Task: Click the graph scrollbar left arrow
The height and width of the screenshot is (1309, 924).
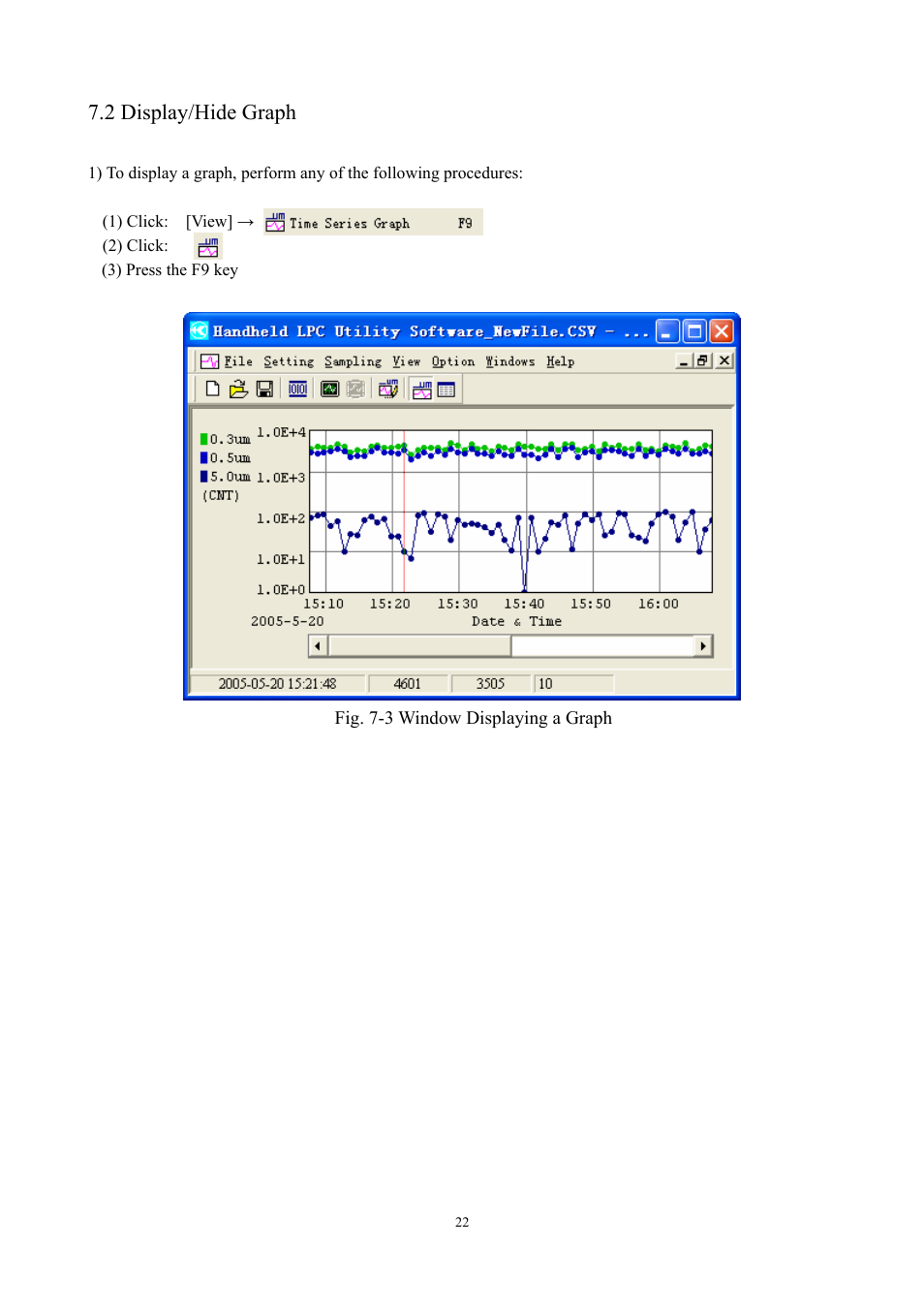Action: [318, 645]
